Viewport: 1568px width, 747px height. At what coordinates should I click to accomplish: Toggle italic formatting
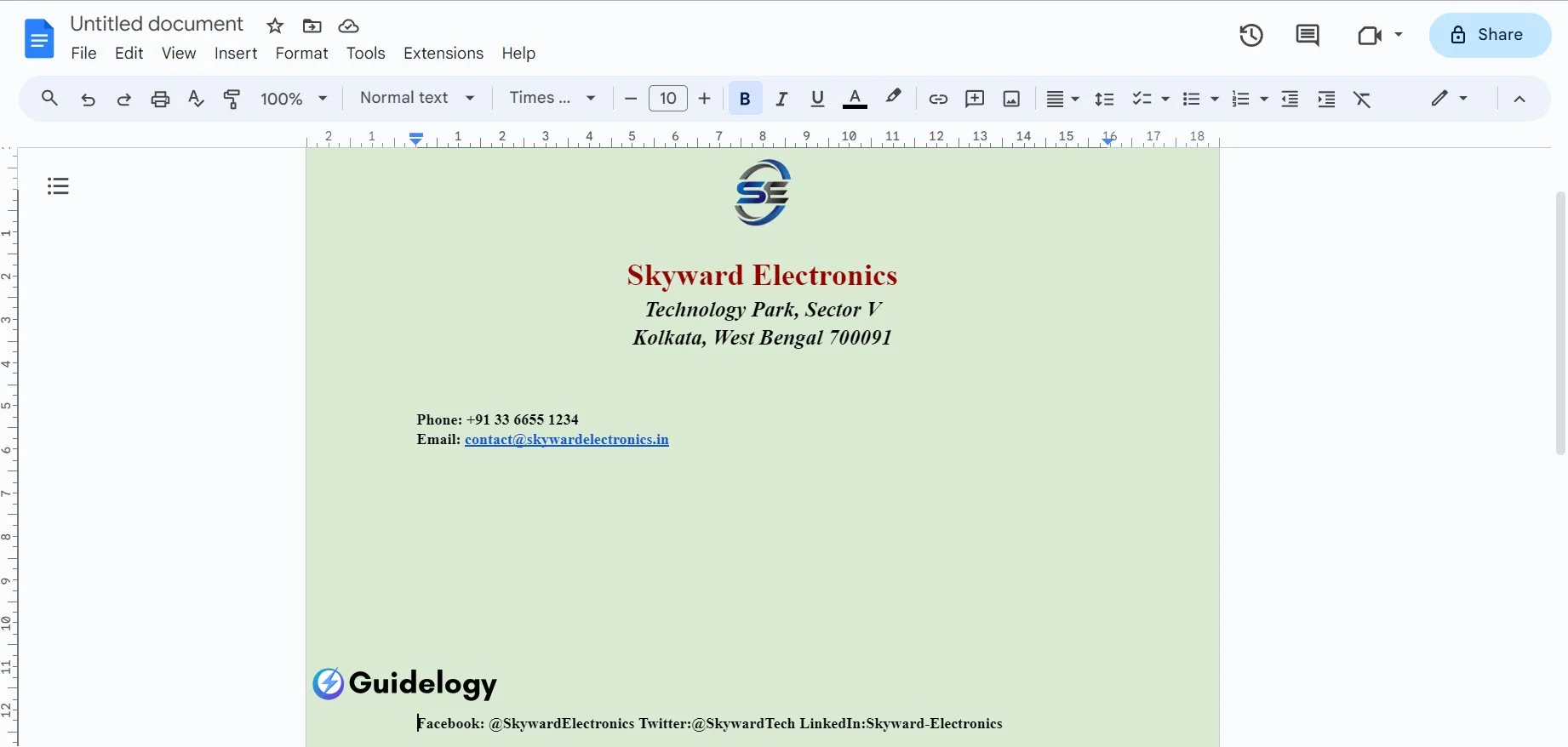tap(781, 99)
